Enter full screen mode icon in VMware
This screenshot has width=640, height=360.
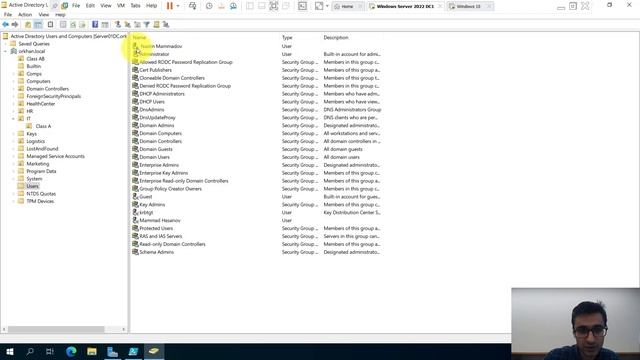click(319, 6)
